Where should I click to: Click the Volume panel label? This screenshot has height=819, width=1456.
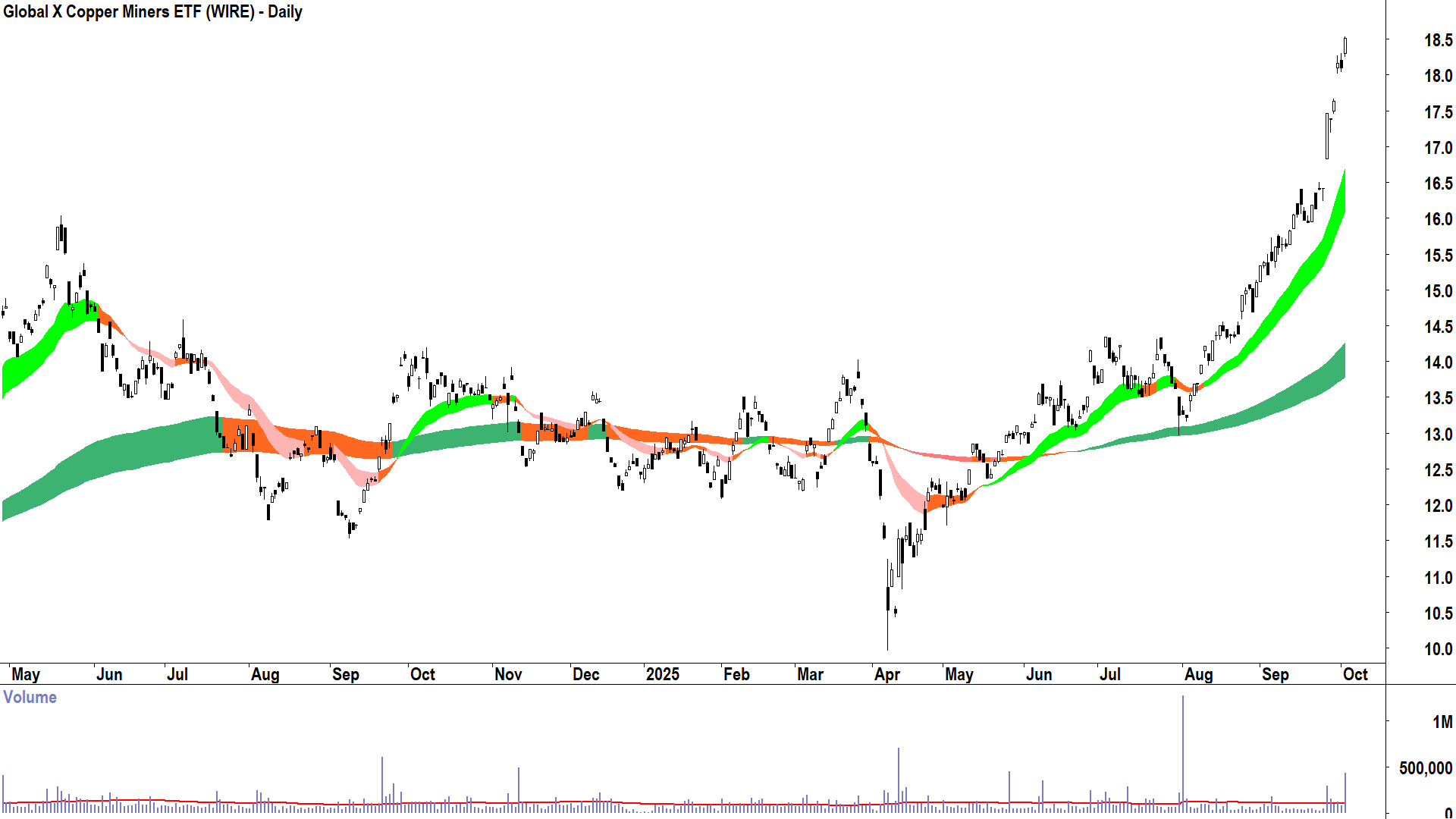(30, 697)
